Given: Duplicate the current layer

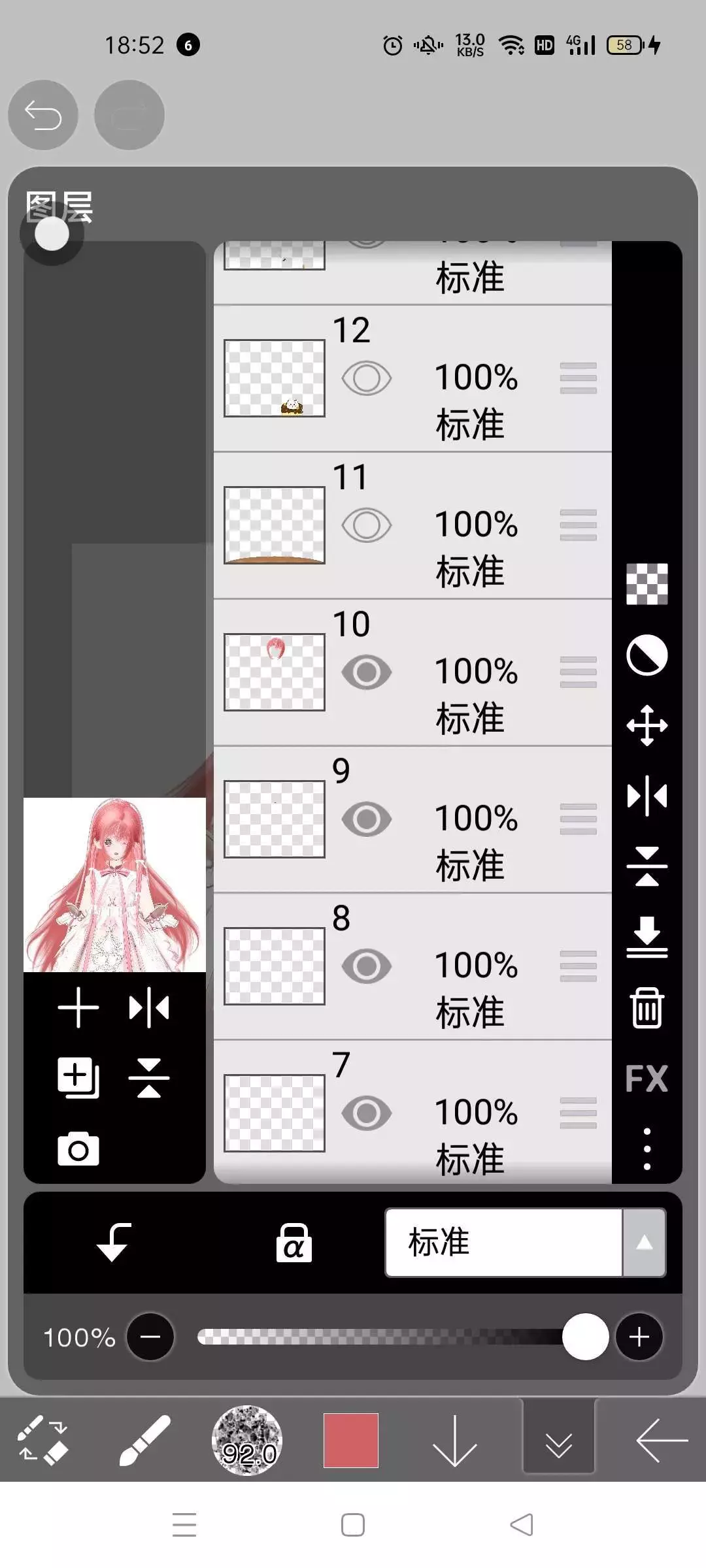Looking at the screenshot, I should coord(78,1077).
